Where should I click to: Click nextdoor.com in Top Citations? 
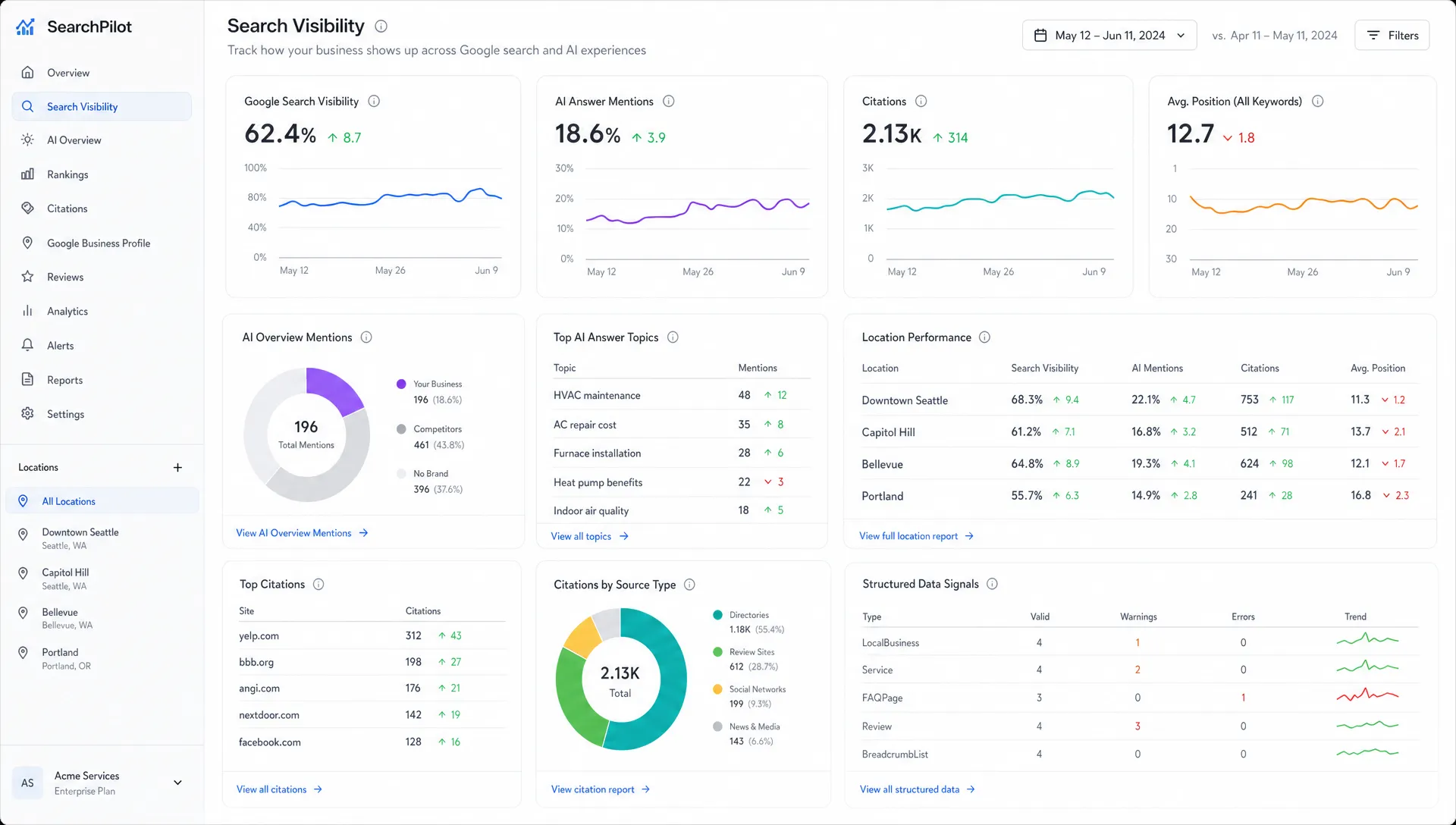(x=268, y=715)
